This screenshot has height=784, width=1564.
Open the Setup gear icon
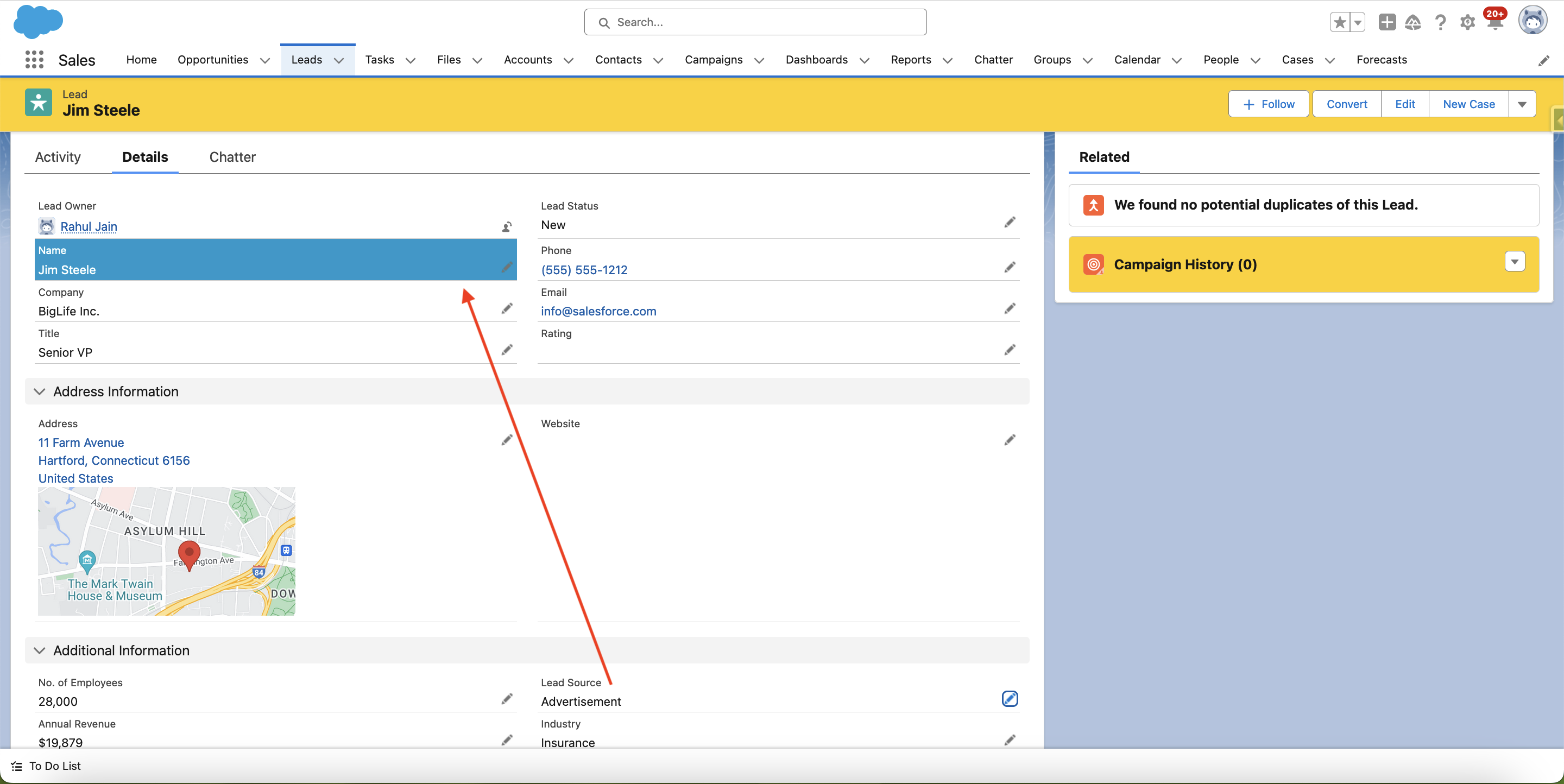(1467, 22)
